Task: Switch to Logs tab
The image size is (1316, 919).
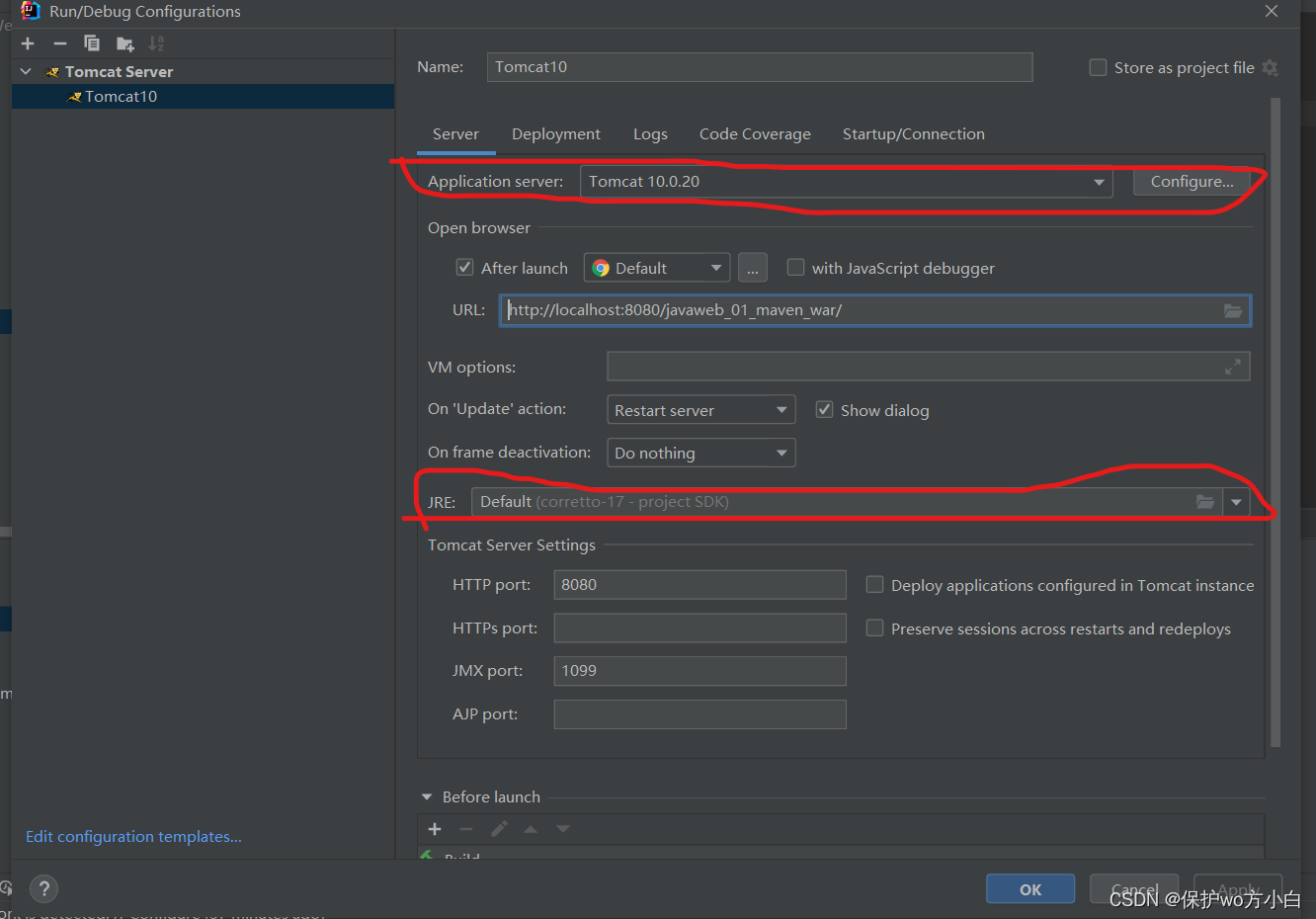Action: pos(650,134)
